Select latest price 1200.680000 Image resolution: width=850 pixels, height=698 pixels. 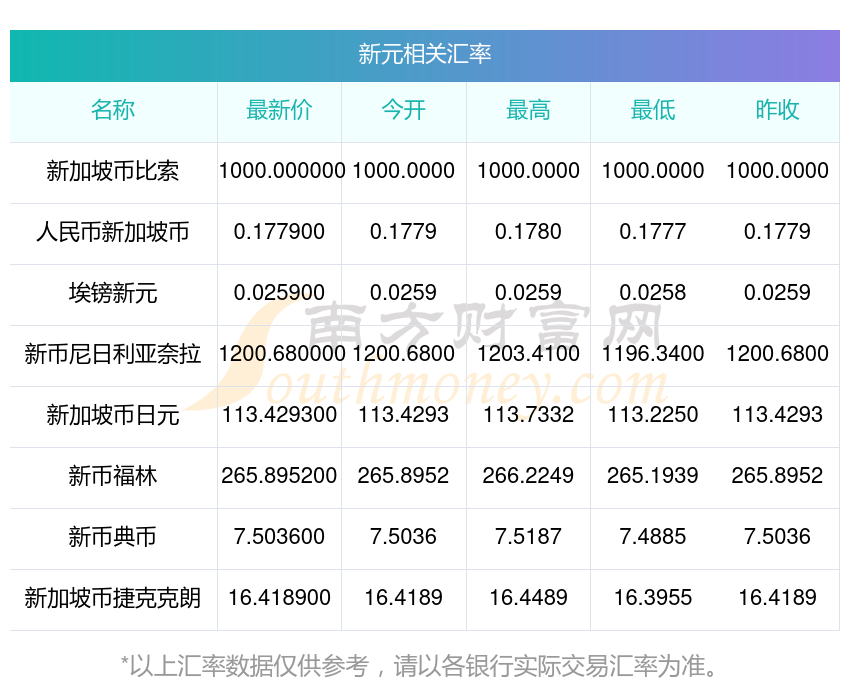click(282, 354)
